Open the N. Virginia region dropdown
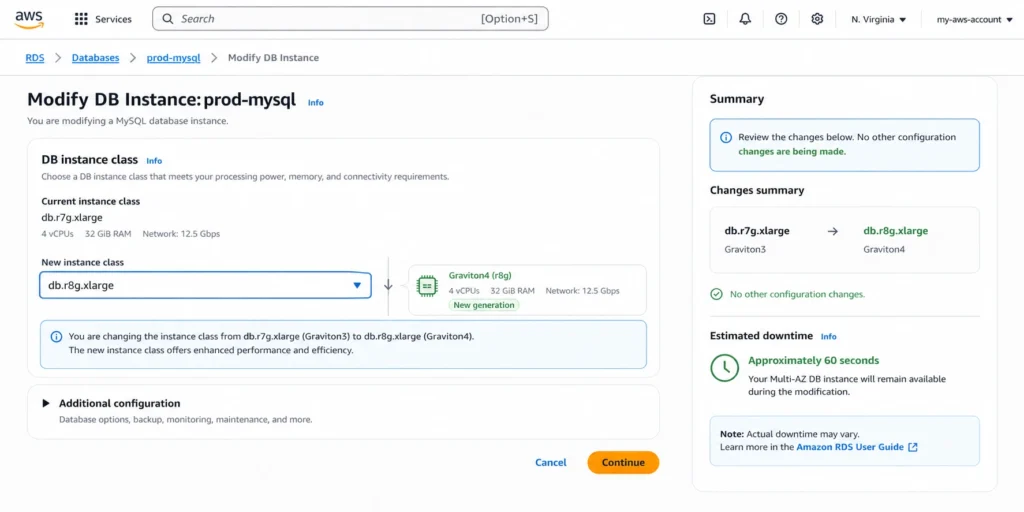This screenshot has height=512, width=1024. tap(878, 20)
